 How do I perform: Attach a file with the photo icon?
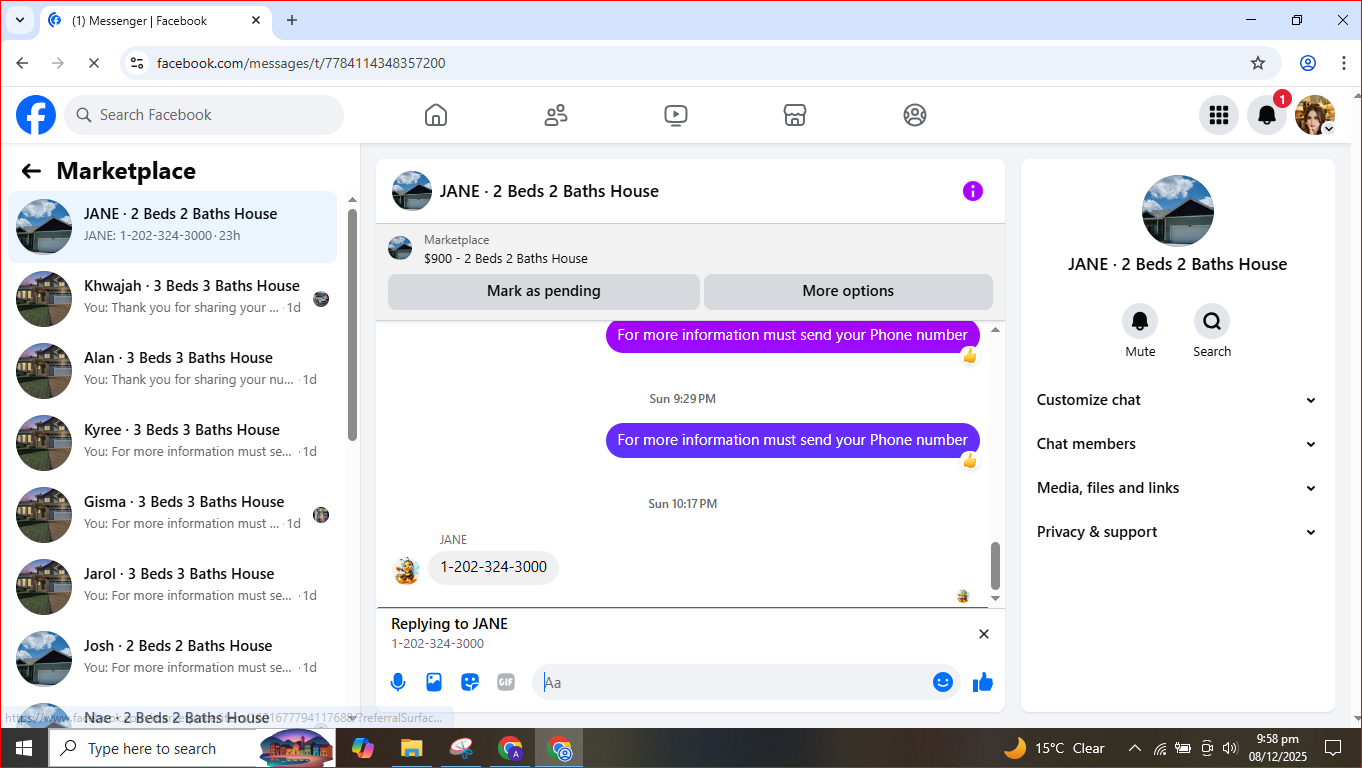point(434,682)
